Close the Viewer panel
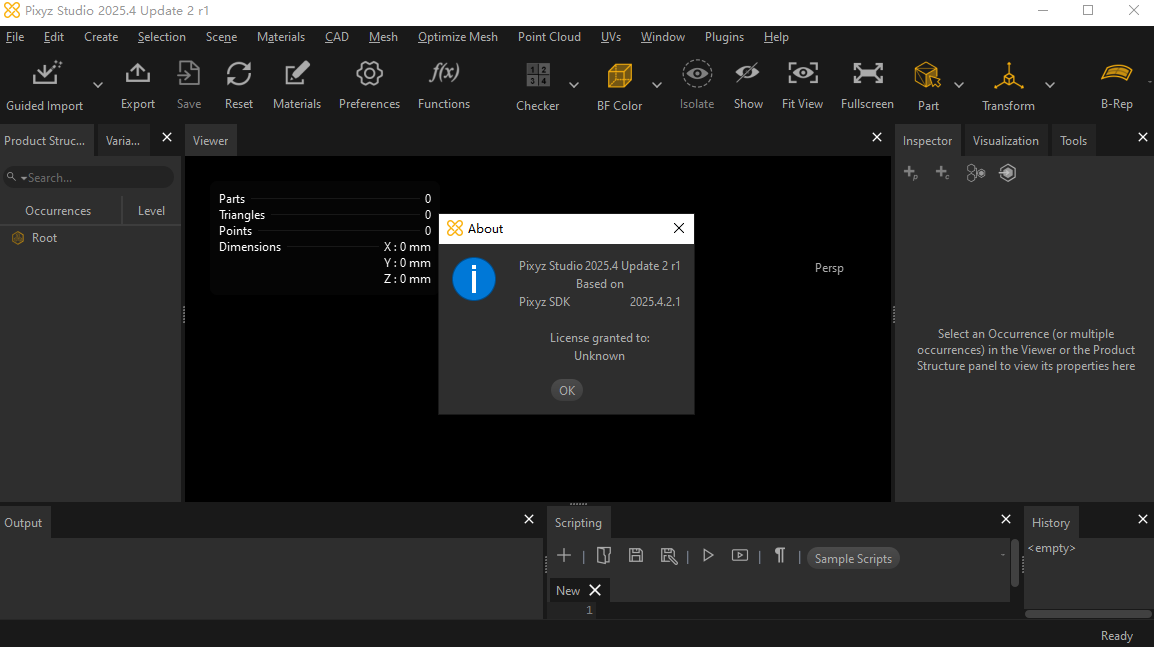This screenshot has height=647, width=1154. click(x=877, y=137)
